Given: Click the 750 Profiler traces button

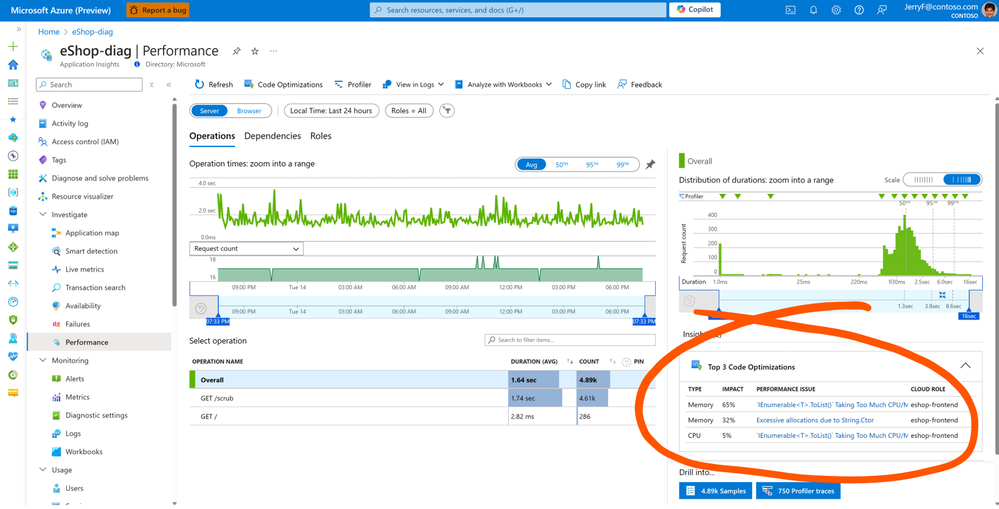Looking at the screenshot, I should pos(798,491).
